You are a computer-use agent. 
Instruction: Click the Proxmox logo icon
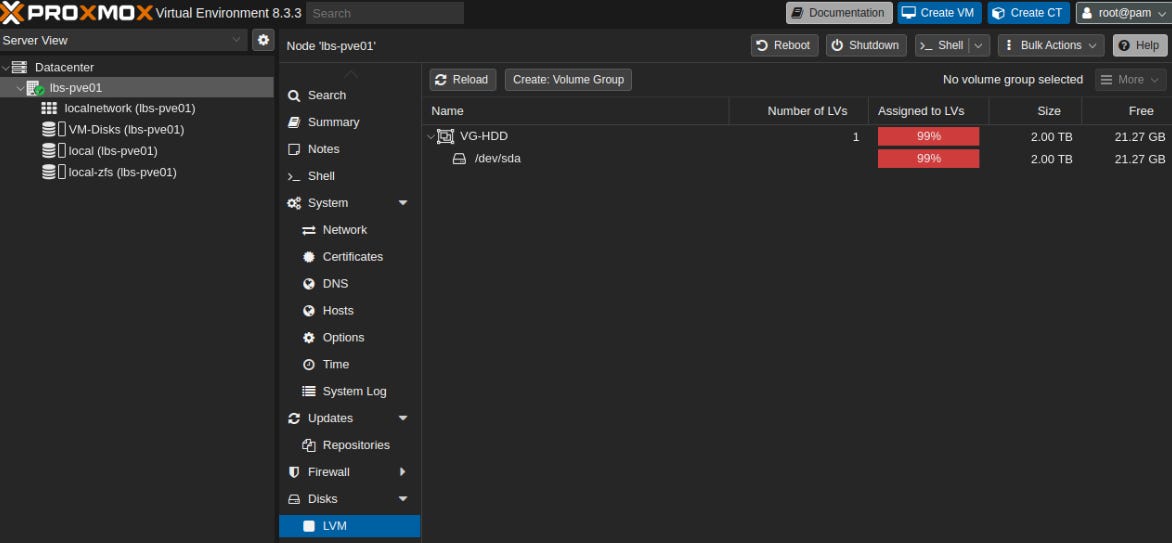pyautogui.click(x=12, y=13)
